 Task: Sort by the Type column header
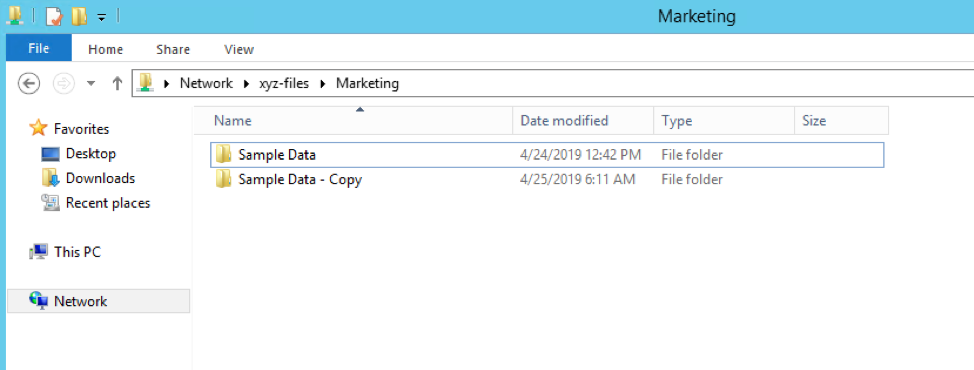pyautogui.click(x=724, y=120)
